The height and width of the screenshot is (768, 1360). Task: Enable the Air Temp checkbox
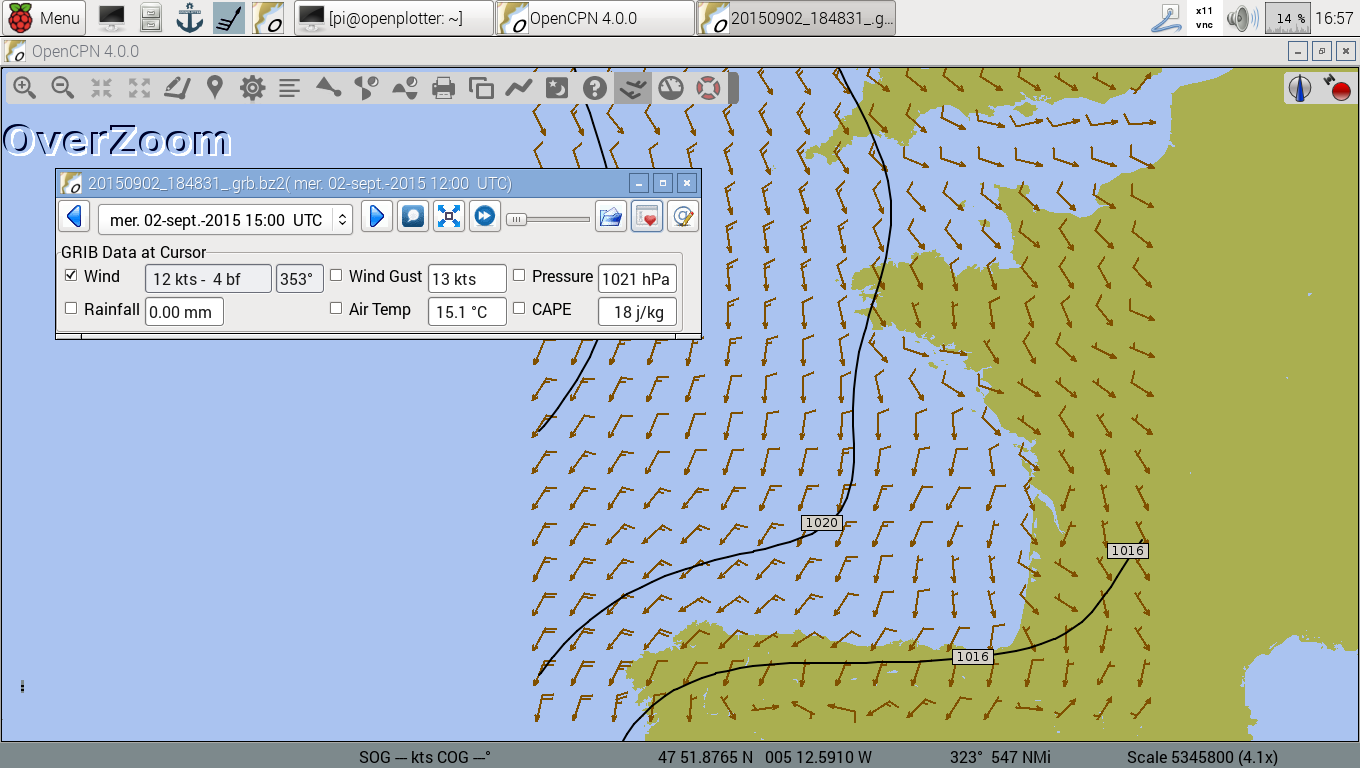pyautogui.click(x=336, y=308)
